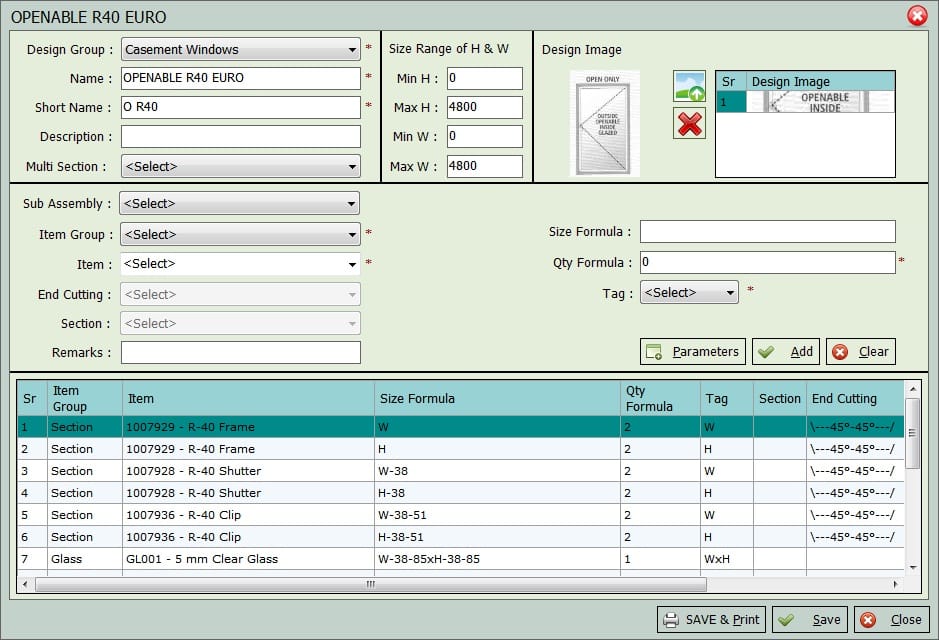Click inside the Max H input field
The width and height of the screenshot is (939, 640).
[484, 107]
